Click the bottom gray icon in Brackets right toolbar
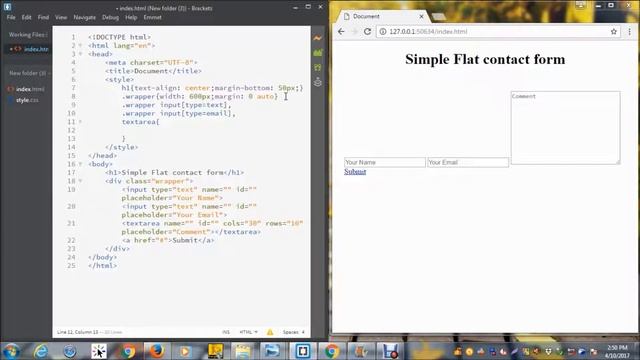 coord(318,82)
